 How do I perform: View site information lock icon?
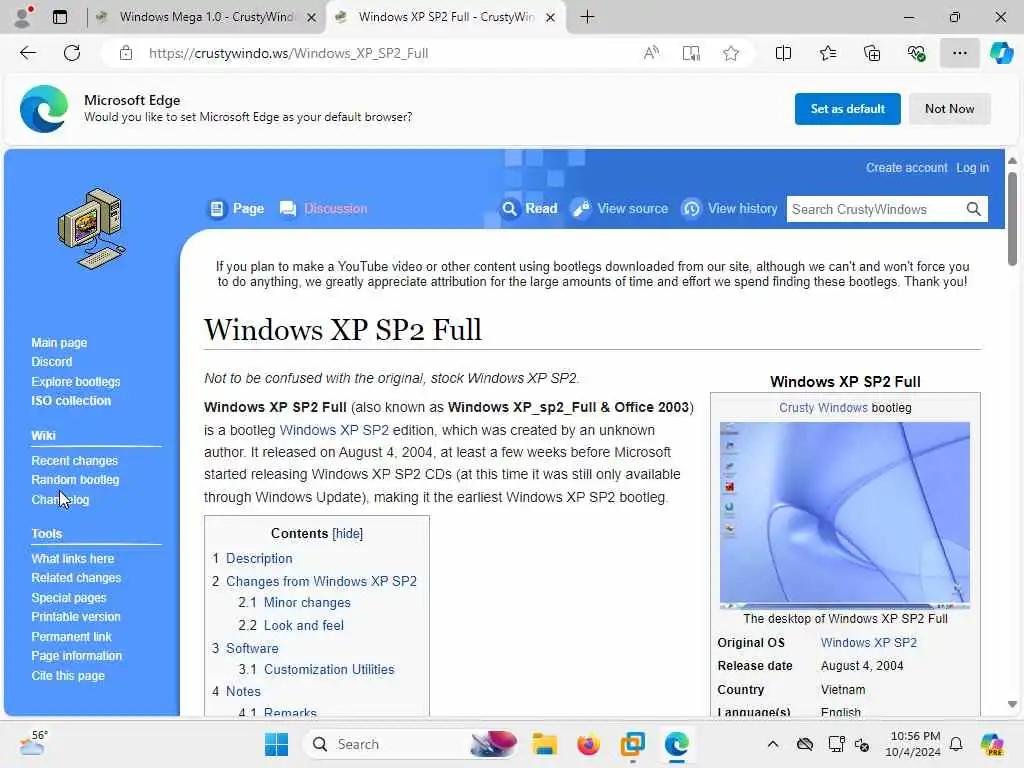126,53
